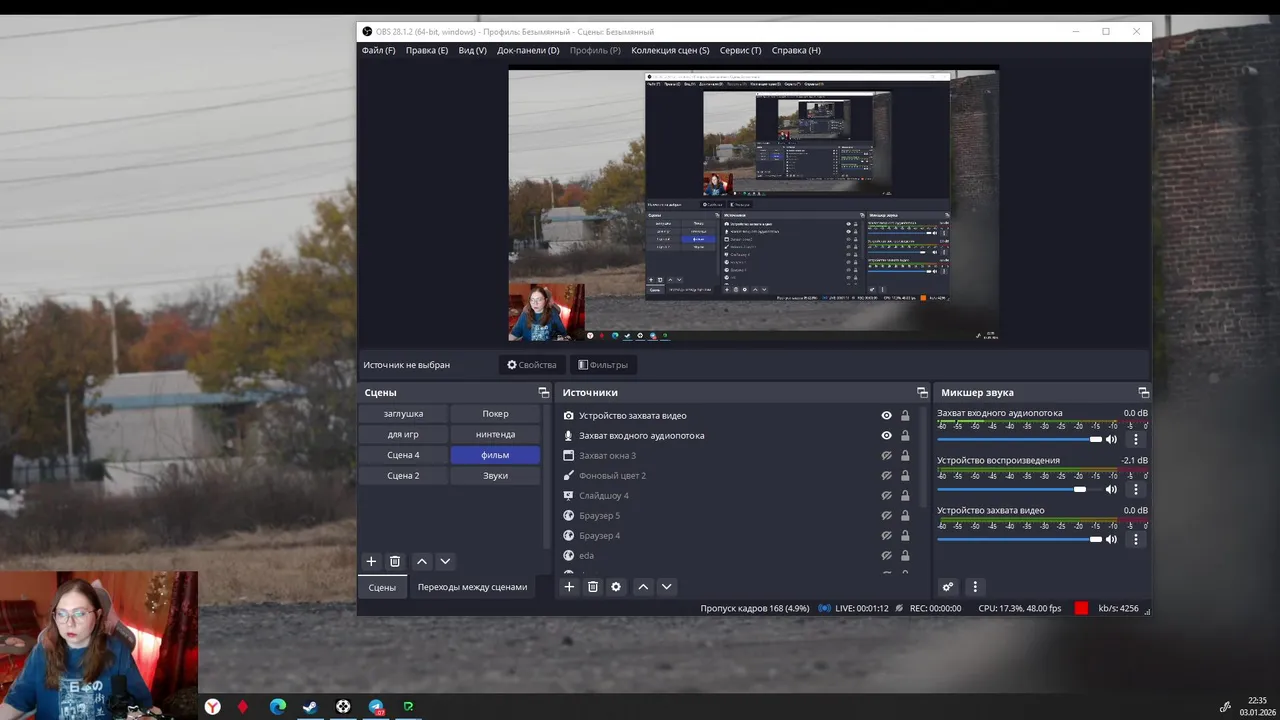
Task: Adjust Устройство воспроизведения volume slider
Action: (1019, 490)
